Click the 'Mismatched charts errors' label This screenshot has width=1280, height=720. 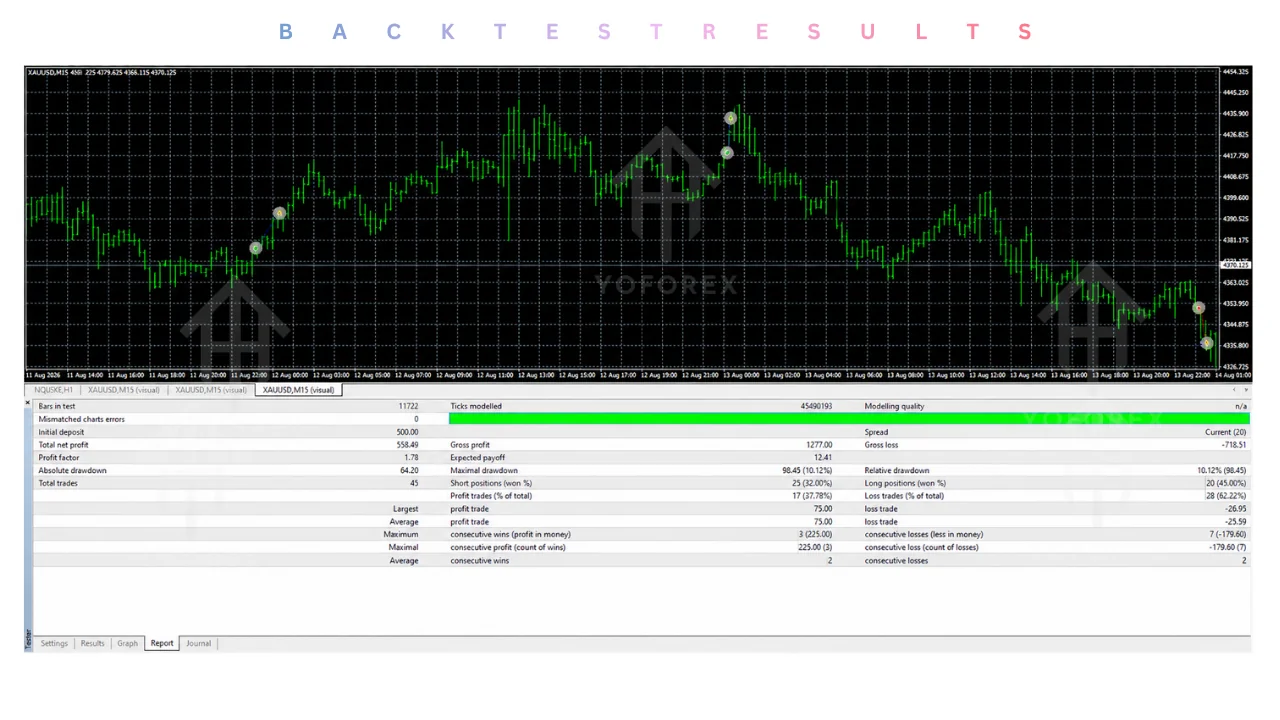pos(82,419)
